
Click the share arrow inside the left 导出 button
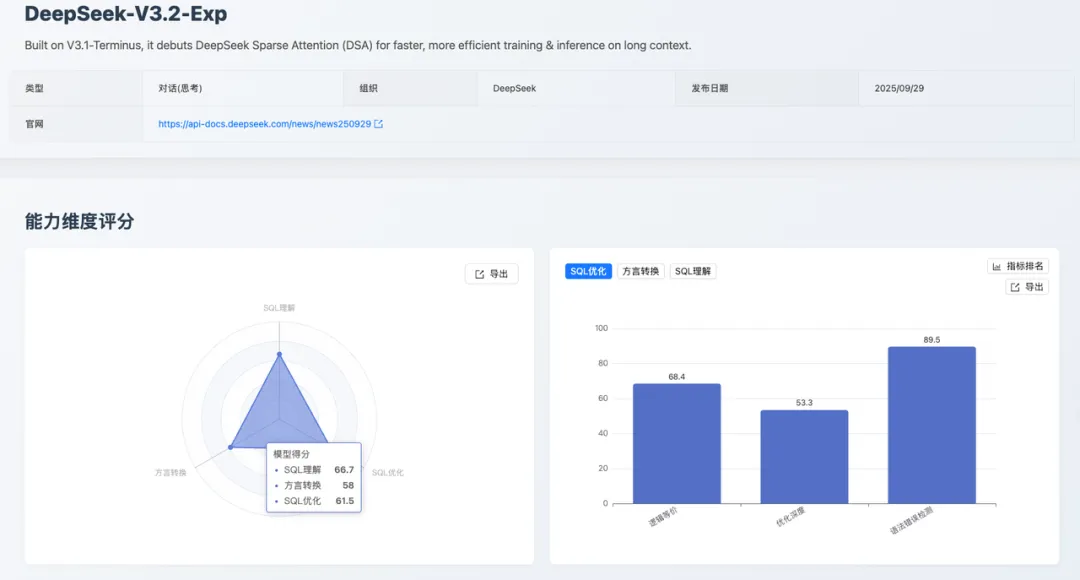pos(478,272)
